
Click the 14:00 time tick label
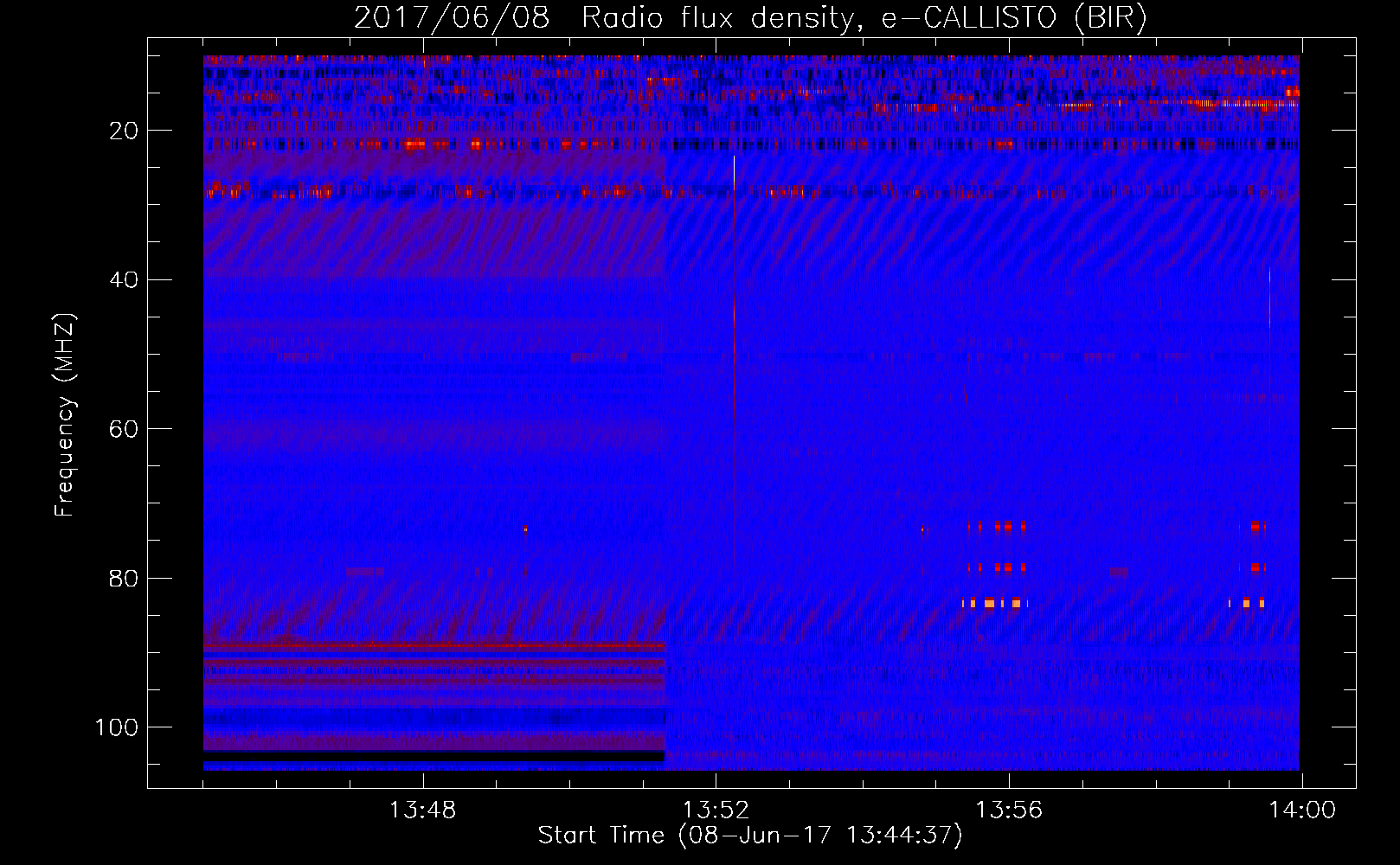(x=1302, y=811)
